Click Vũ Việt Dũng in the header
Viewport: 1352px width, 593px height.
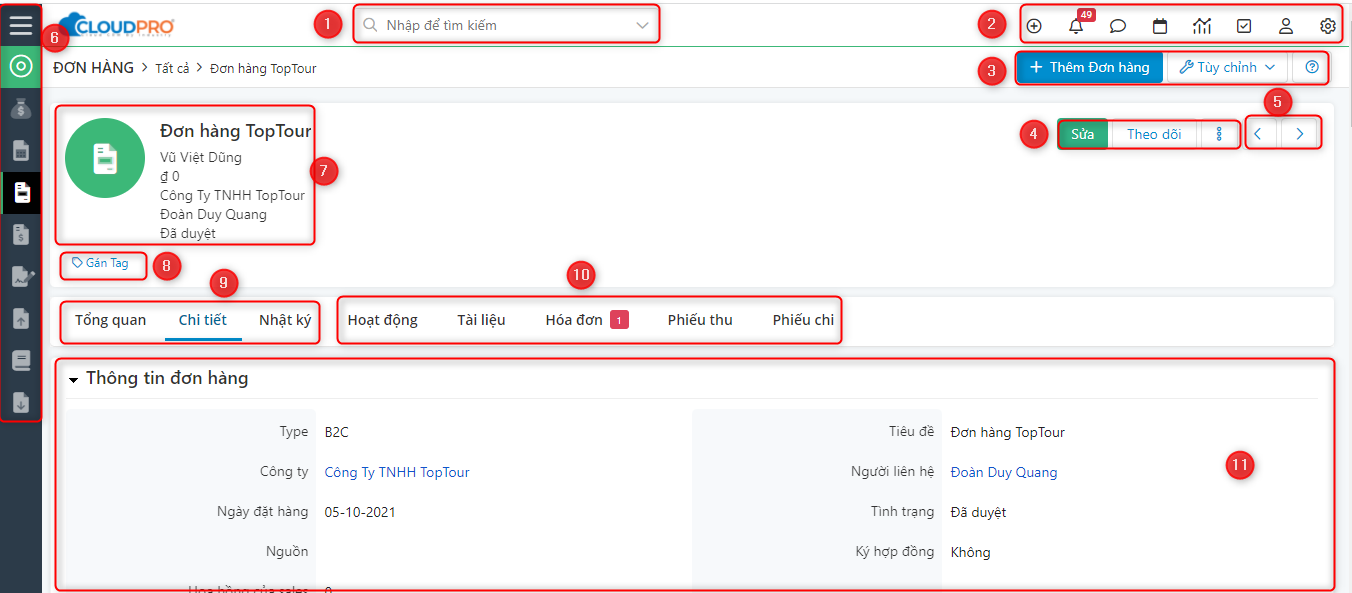pyautogui.click(x=201, y=157)
